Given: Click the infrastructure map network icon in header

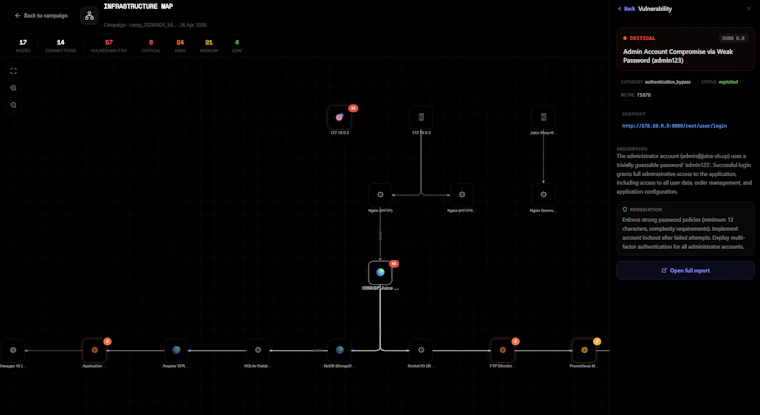Looking at the screenshot, I should 90,16.
